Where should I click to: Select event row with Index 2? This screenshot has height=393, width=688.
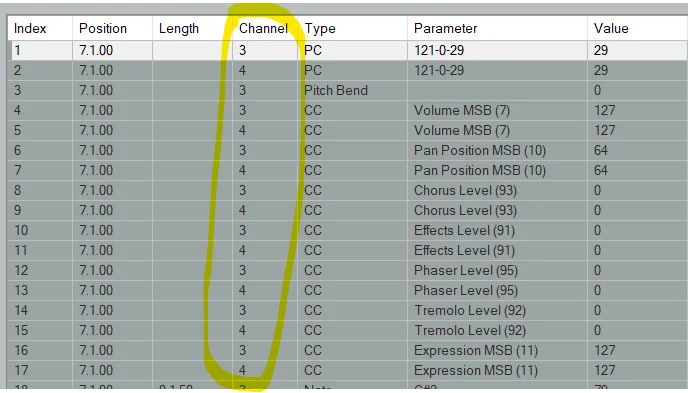point(348,70)
